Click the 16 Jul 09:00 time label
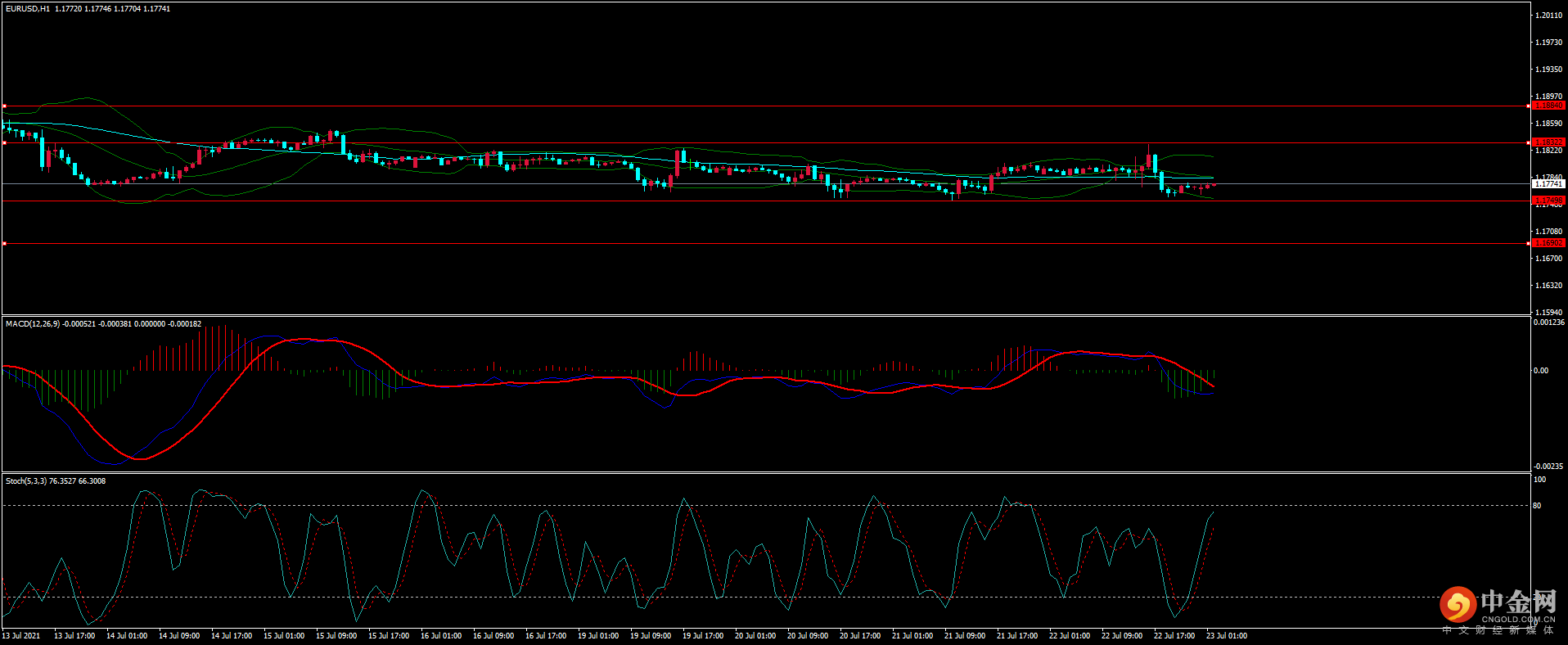 coord(493,636)
